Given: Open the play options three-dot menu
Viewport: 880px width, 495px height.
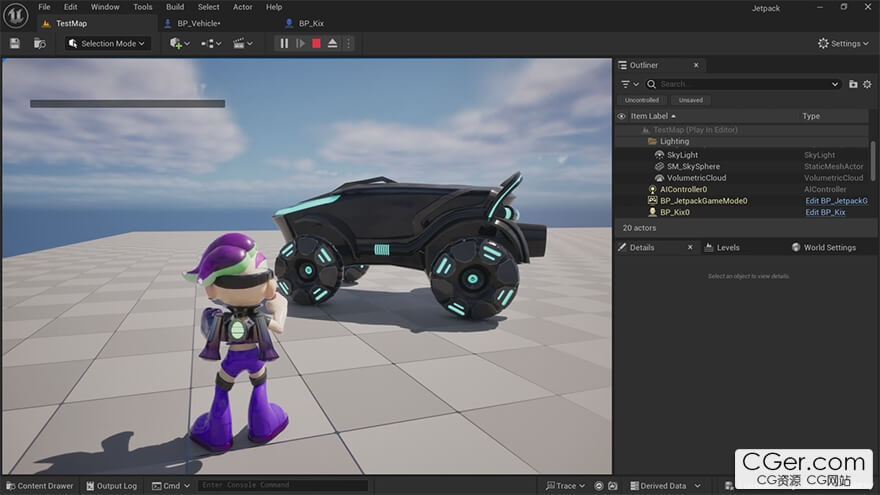Looking at the screenshot, I should click(x=348, y=43).
